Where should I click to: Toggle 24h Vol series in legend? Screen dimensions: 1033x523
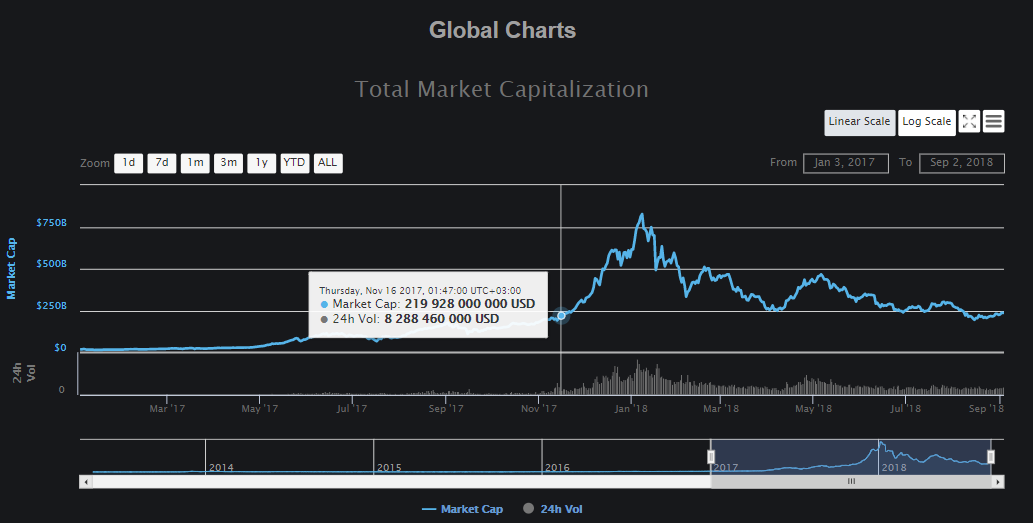click(553, 509)
